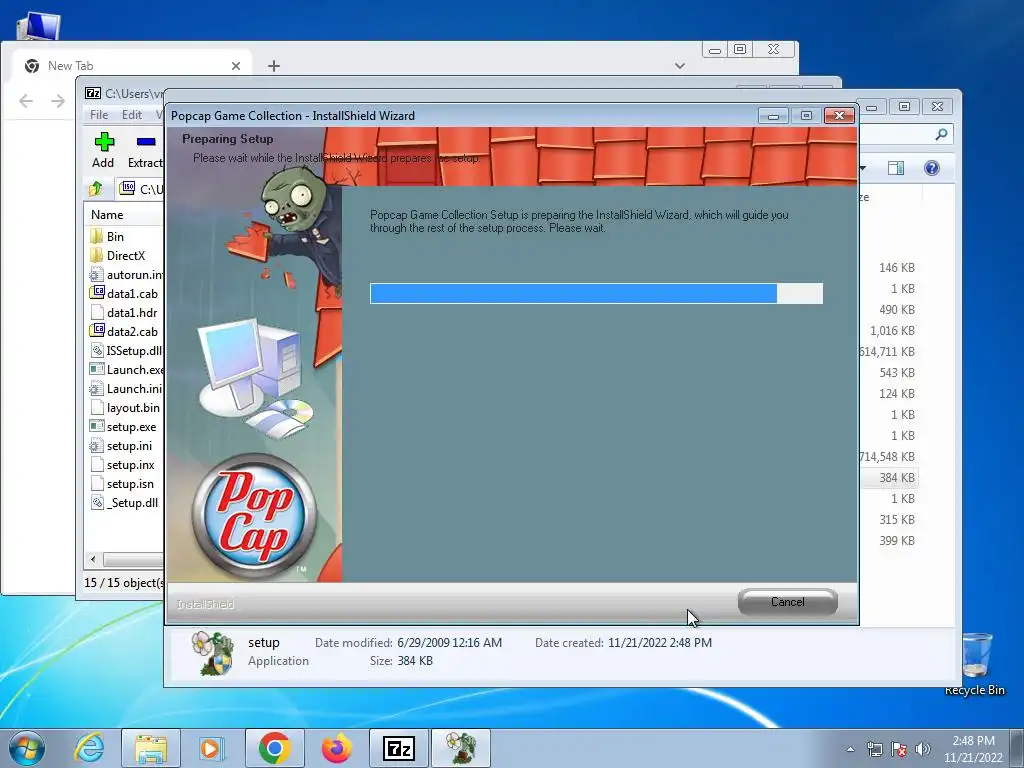The width and height of the screenshot is (1024, 768).
Task: Open the Recycle Bin desktop icon
Action: pyautogui.click(x=974, y=664)
